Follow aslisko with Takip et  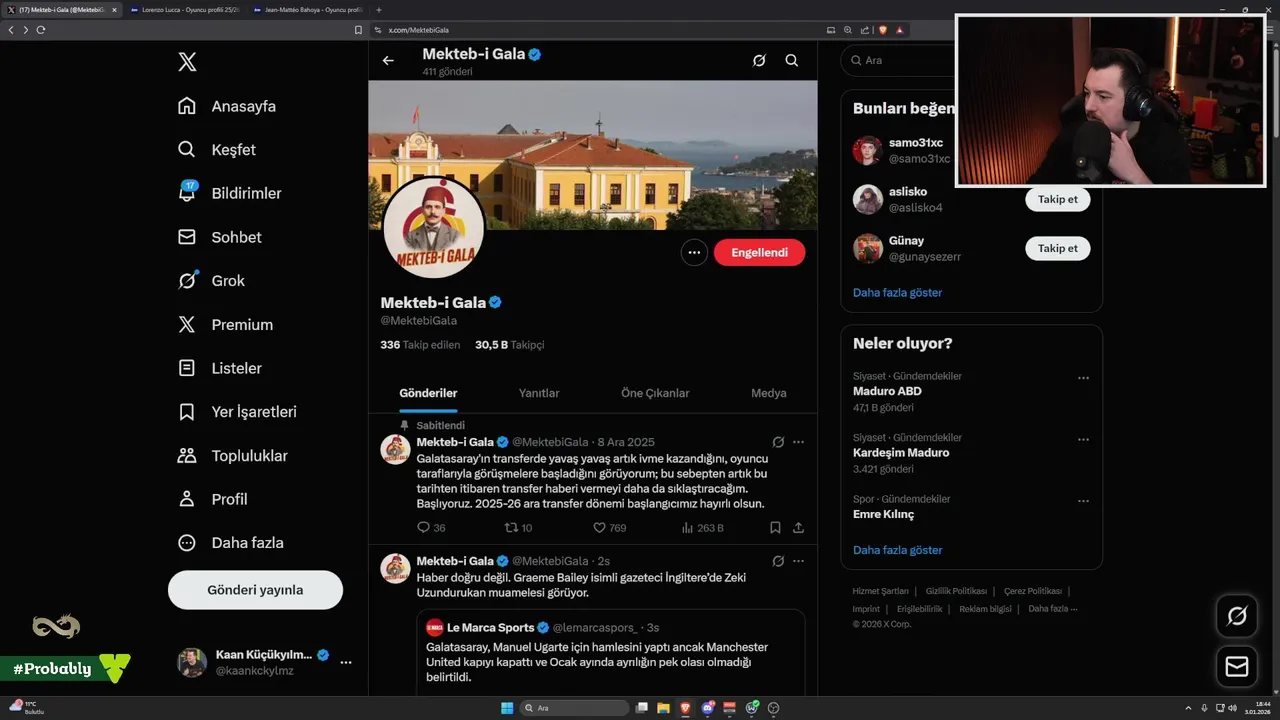click(x=1057, y=199)
